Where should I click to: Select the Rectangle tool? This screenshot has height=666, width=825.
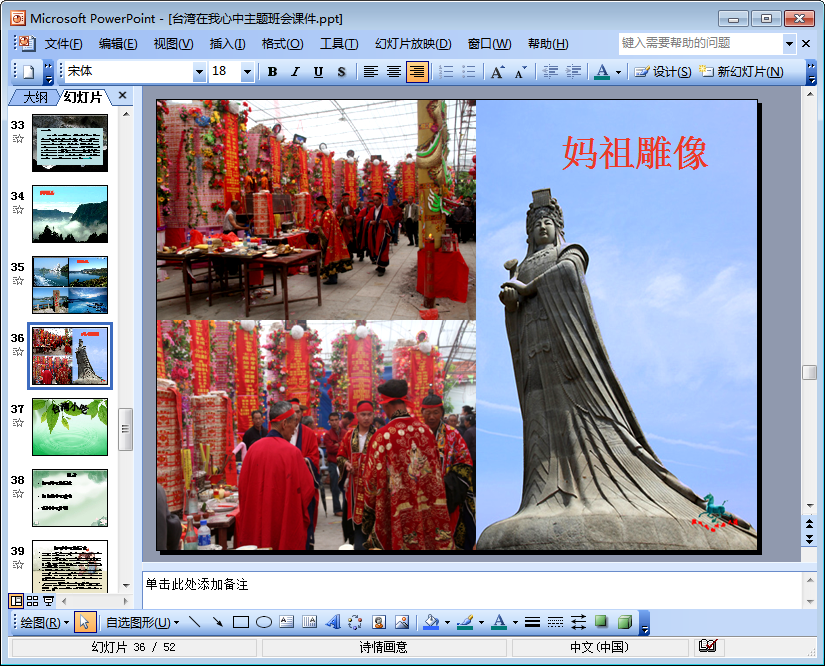coord(240,622)
